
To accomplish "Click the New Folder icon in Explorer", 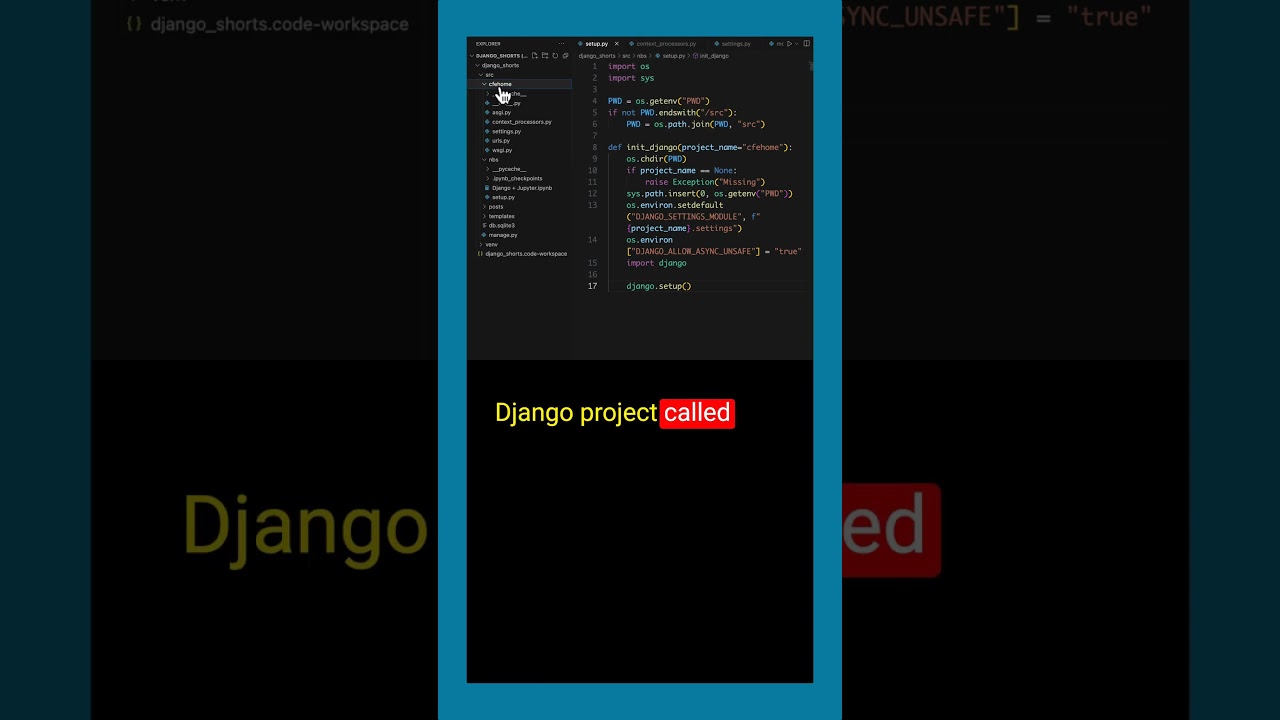I will pos(545,56).
